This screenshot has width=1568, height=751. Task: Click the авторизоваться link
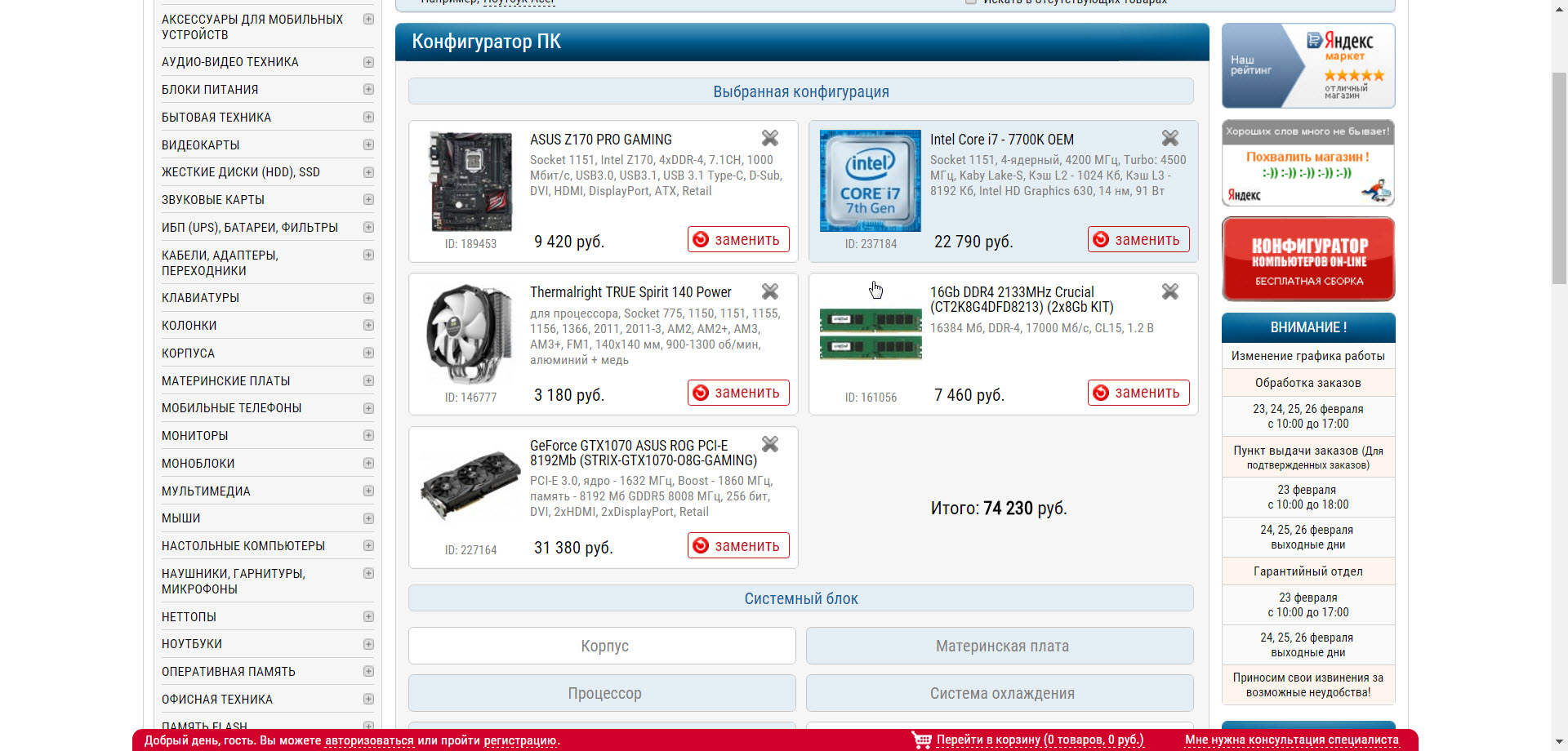(369, 740)
